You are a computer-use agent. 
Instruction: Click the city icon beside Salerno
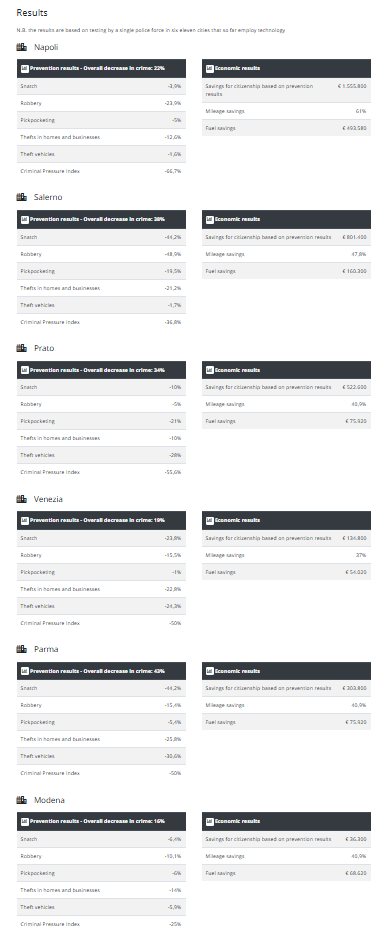click(x=22, y=197)
